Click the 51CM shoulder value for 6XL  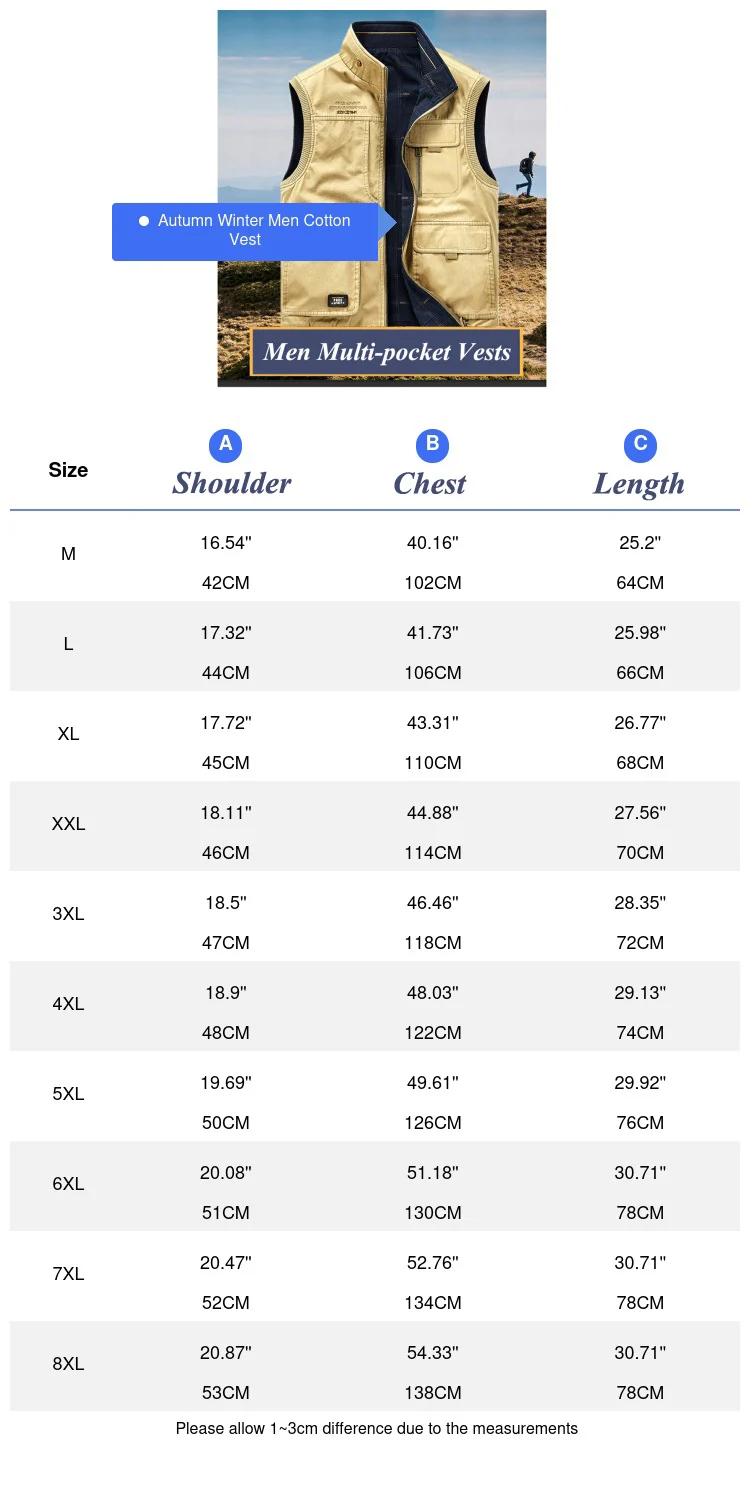[226, 1213]
